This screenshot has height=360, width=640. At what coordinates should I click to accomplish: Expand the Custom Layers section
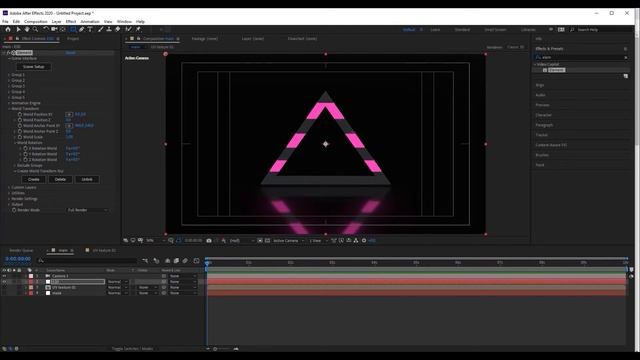(x=9, y=188)
